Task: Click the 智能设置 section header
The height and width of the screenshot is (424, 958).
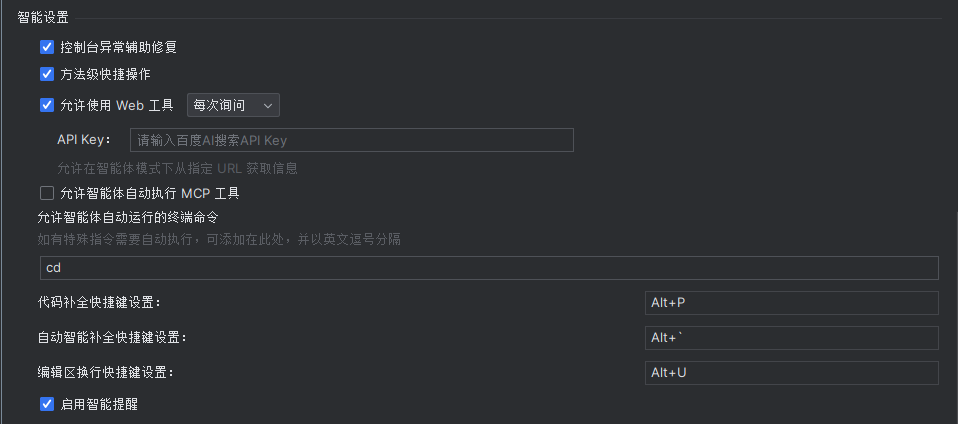Action: tap(43, 18)
